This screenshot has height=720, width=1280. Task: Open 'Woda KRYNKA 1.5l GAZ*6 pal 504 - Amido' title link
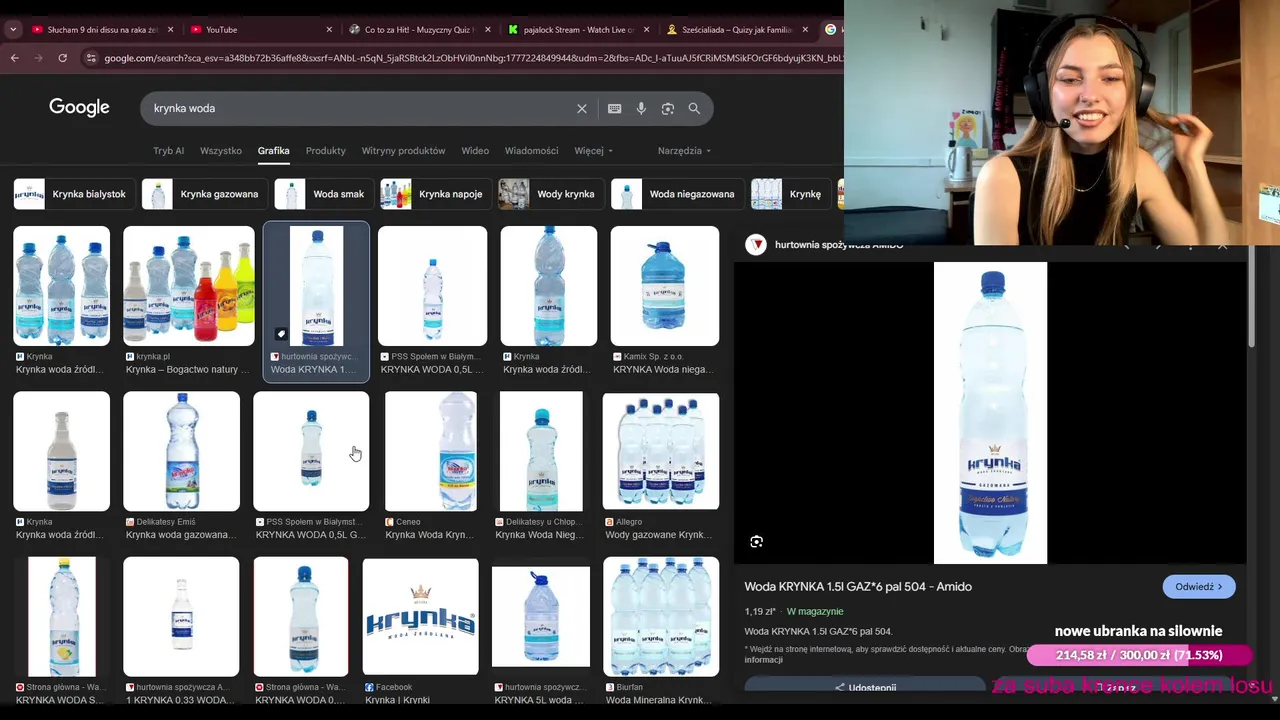858,587
